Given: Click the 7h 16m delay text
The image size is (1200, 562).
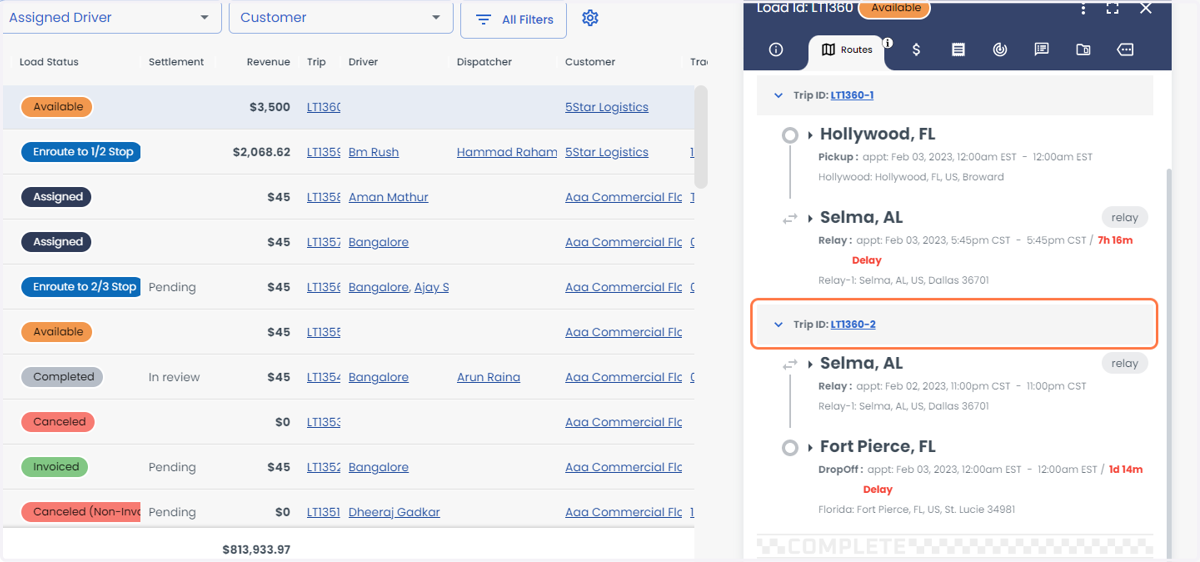Looking at the screenshot, I should [1114, 241].
